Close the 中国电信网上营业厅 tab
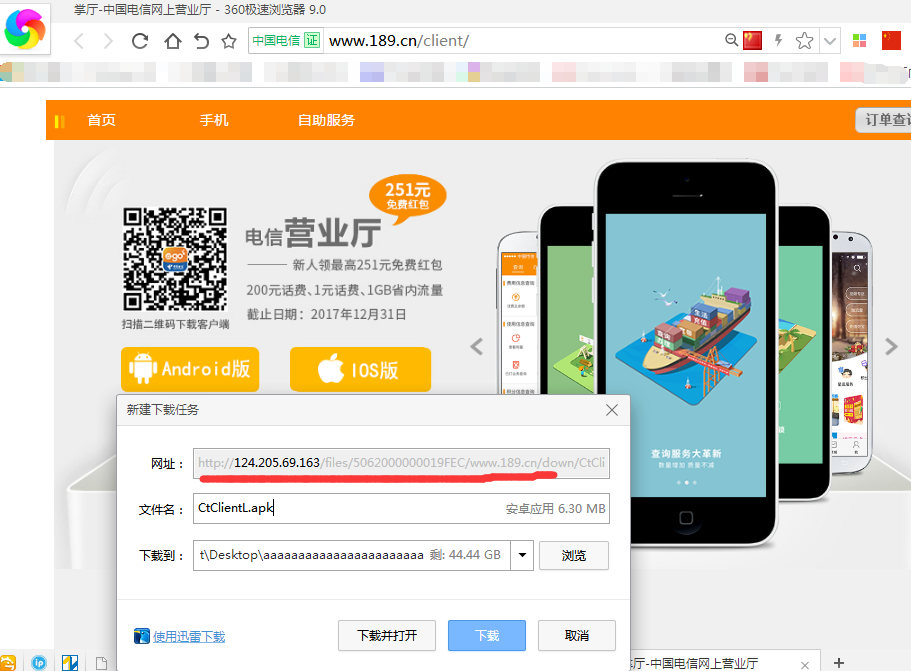The width and height of the screenshot is (911, 671). [x=805, y=665]
